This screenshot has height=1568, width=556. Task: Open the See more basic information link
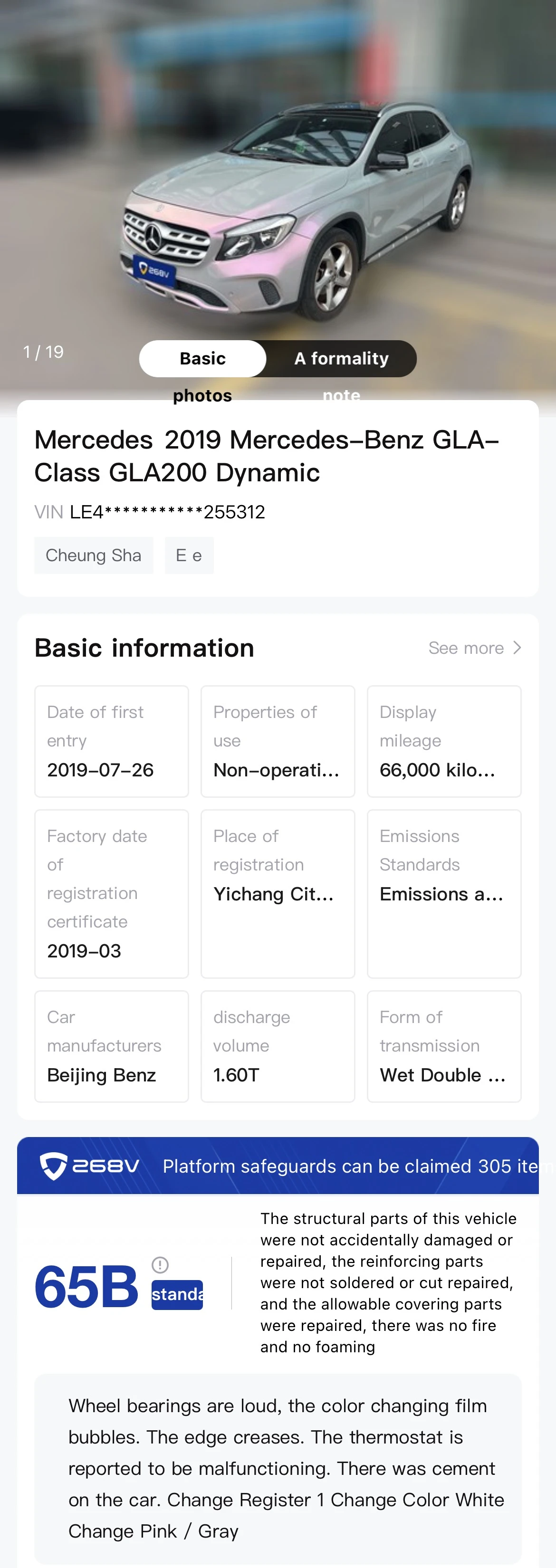click(474, 648)
